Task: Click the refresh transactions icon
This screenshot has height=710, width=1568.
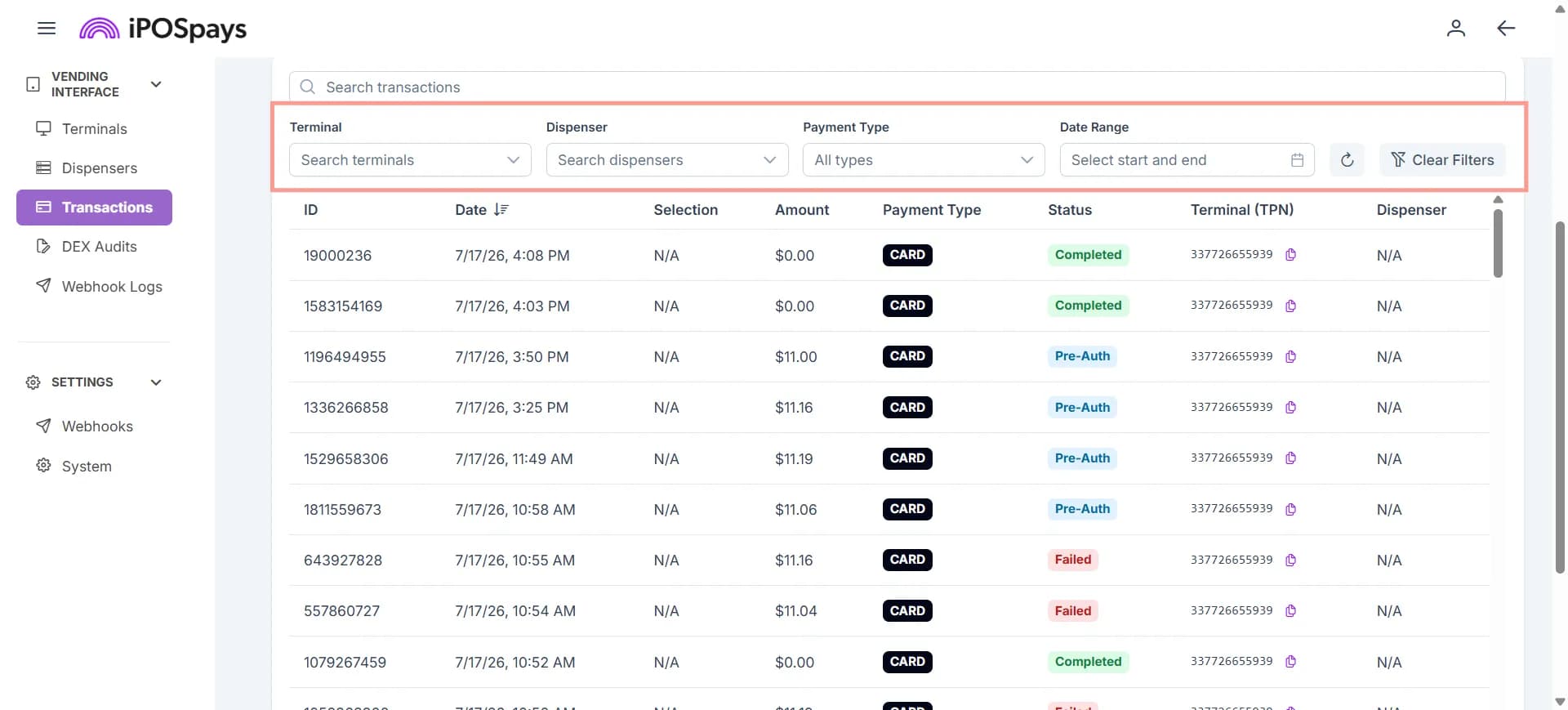Action: (1347, 160)
